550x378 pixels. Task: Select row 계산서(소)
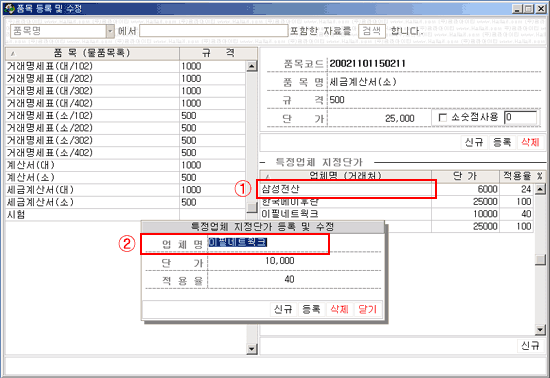click(125, 177)
